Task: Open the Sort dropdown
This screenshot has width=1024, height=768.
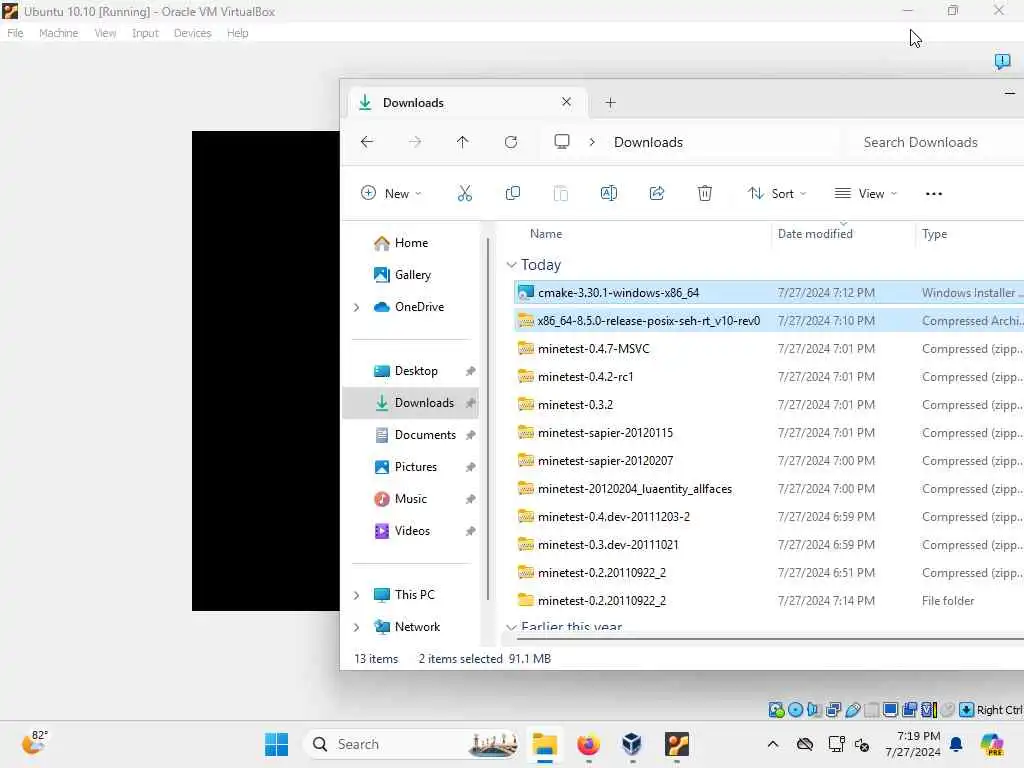Action: [x=777, y=193]
